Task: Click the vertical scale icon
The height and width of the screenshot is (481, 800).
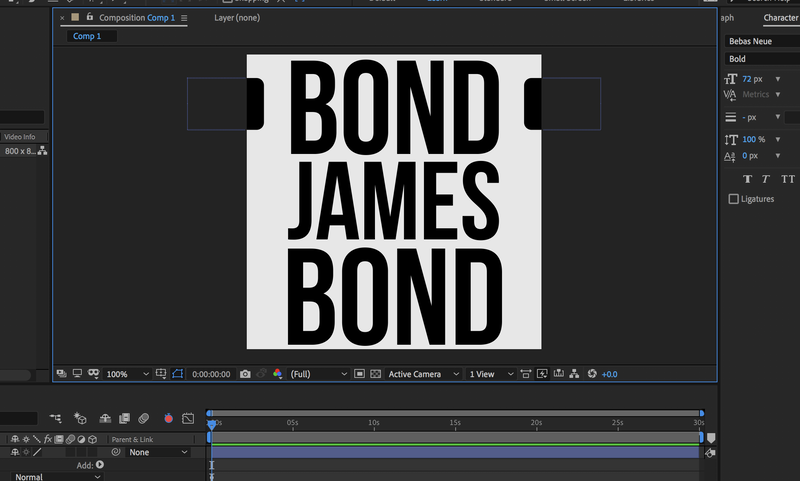Action: pos(731,139)
